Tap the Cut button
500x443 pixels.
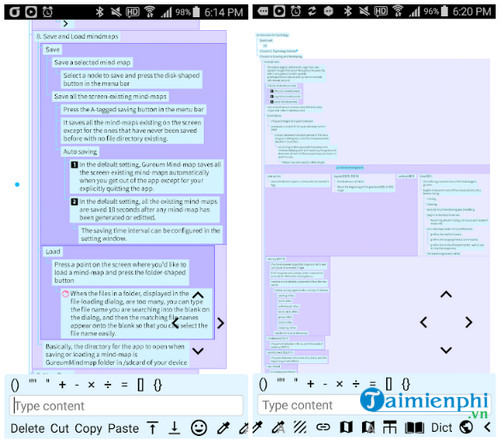pos(60,428)
